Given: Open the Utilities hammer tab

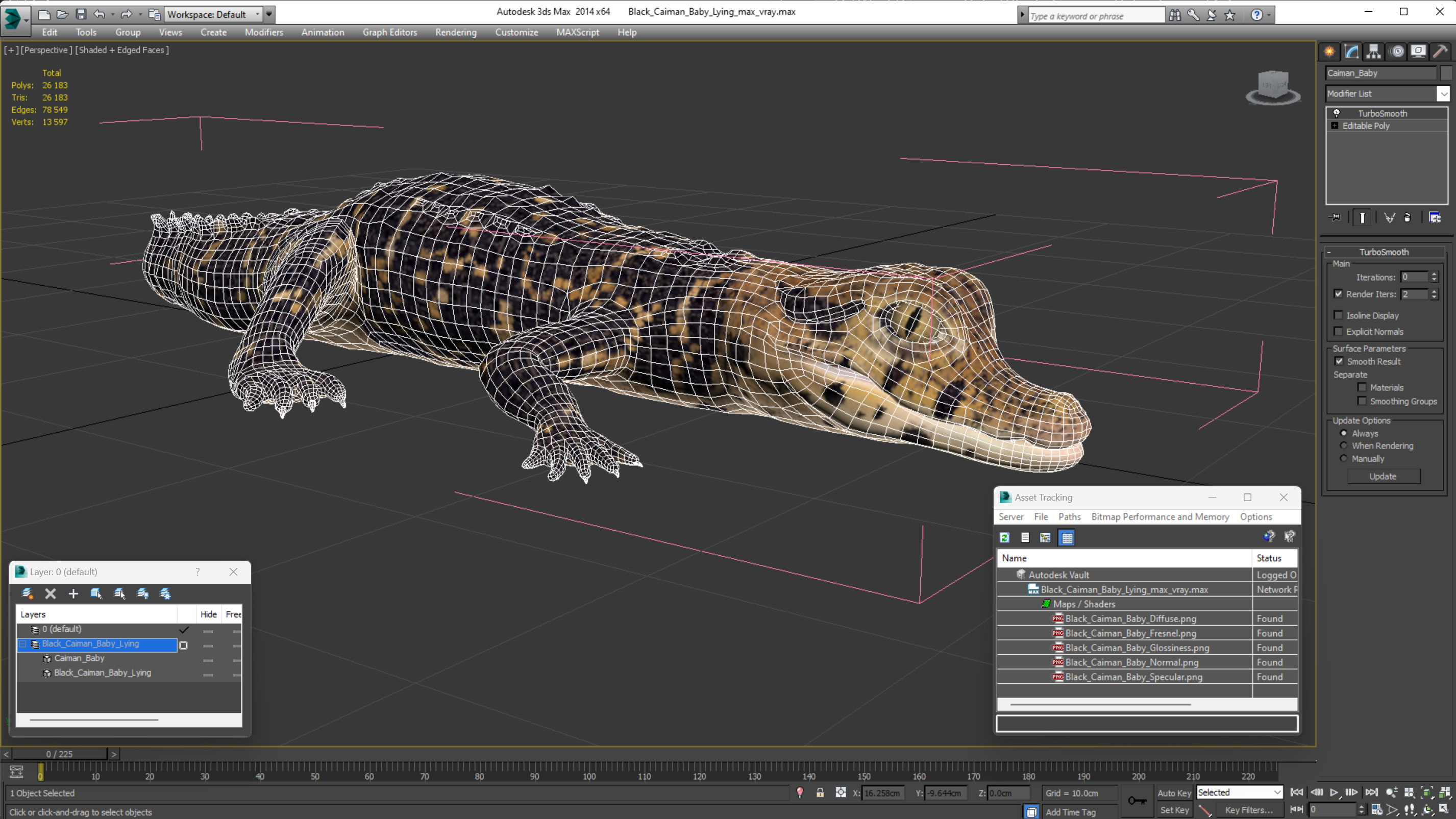Looking at the screenshot, I should (1440, 52).
